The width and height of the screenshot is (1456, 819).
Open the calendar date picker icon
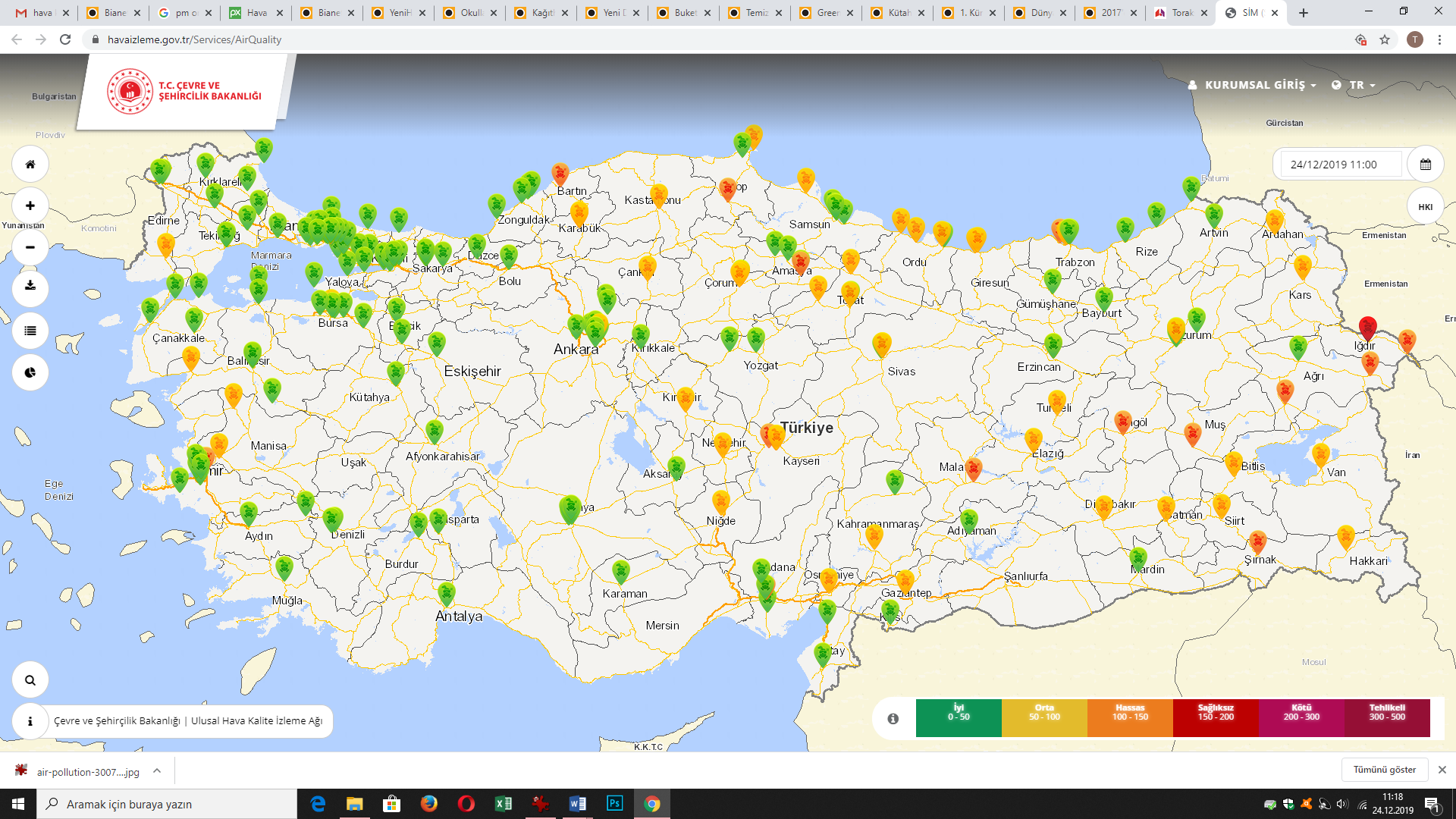[1425, 165]
